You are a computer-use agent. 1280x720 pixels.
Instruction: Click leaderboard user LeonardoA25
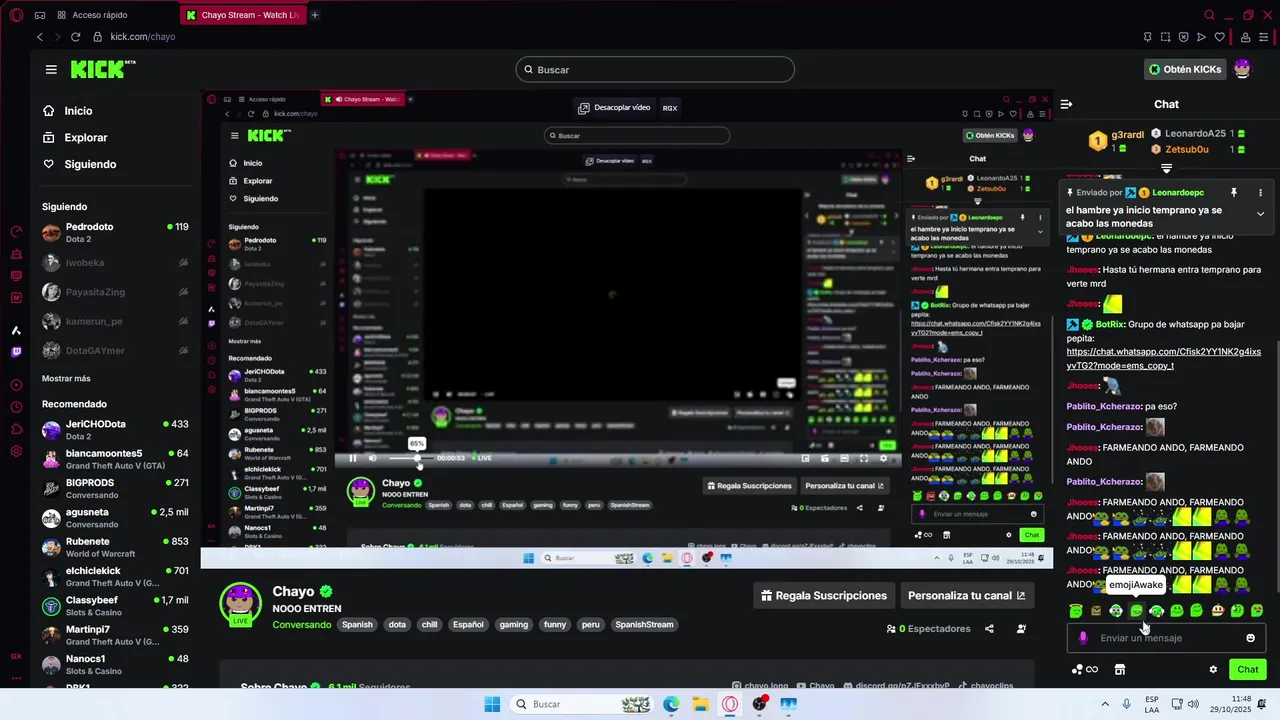point(1195,133)
